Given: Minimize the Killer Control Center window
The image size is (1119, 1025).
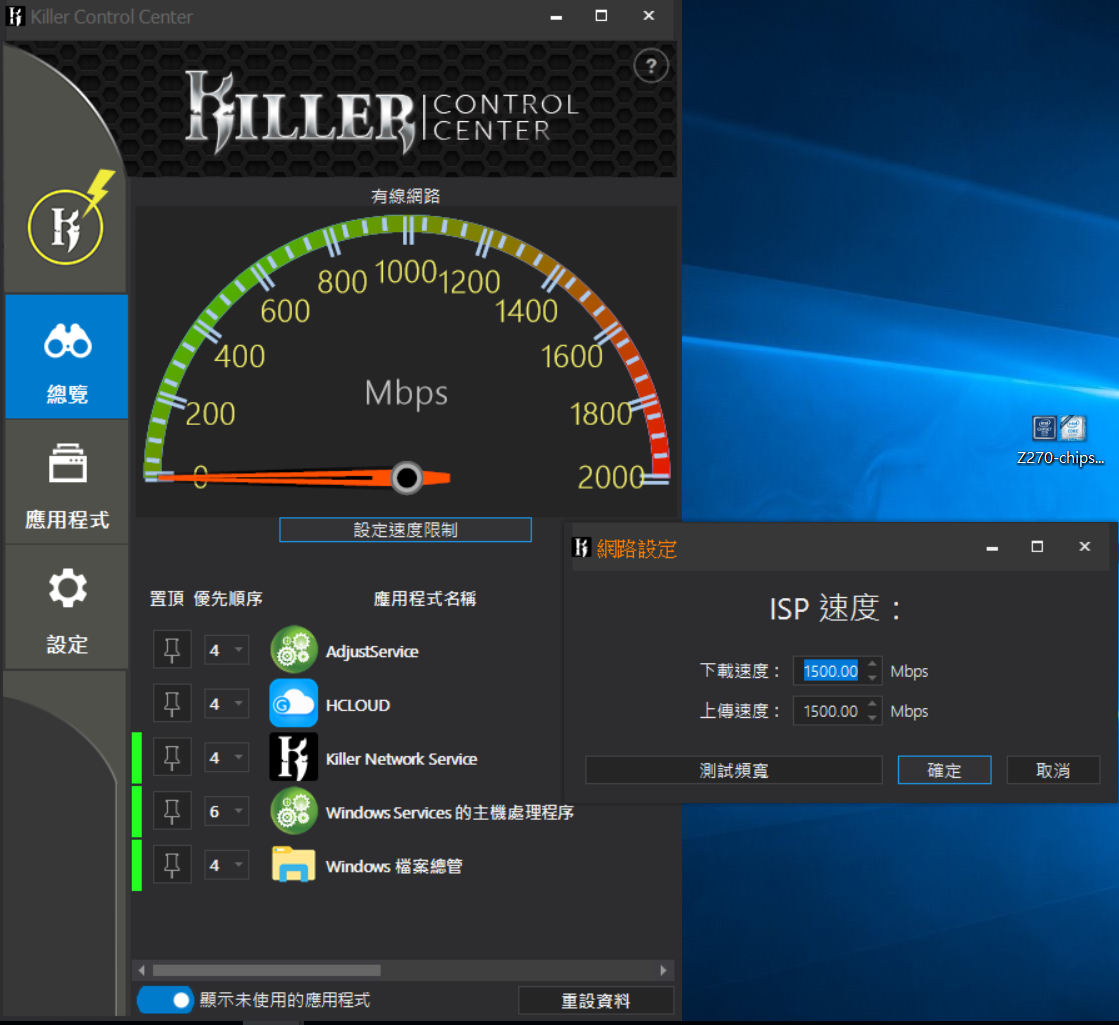Looking at the screenshot, I should pos(556,16).
